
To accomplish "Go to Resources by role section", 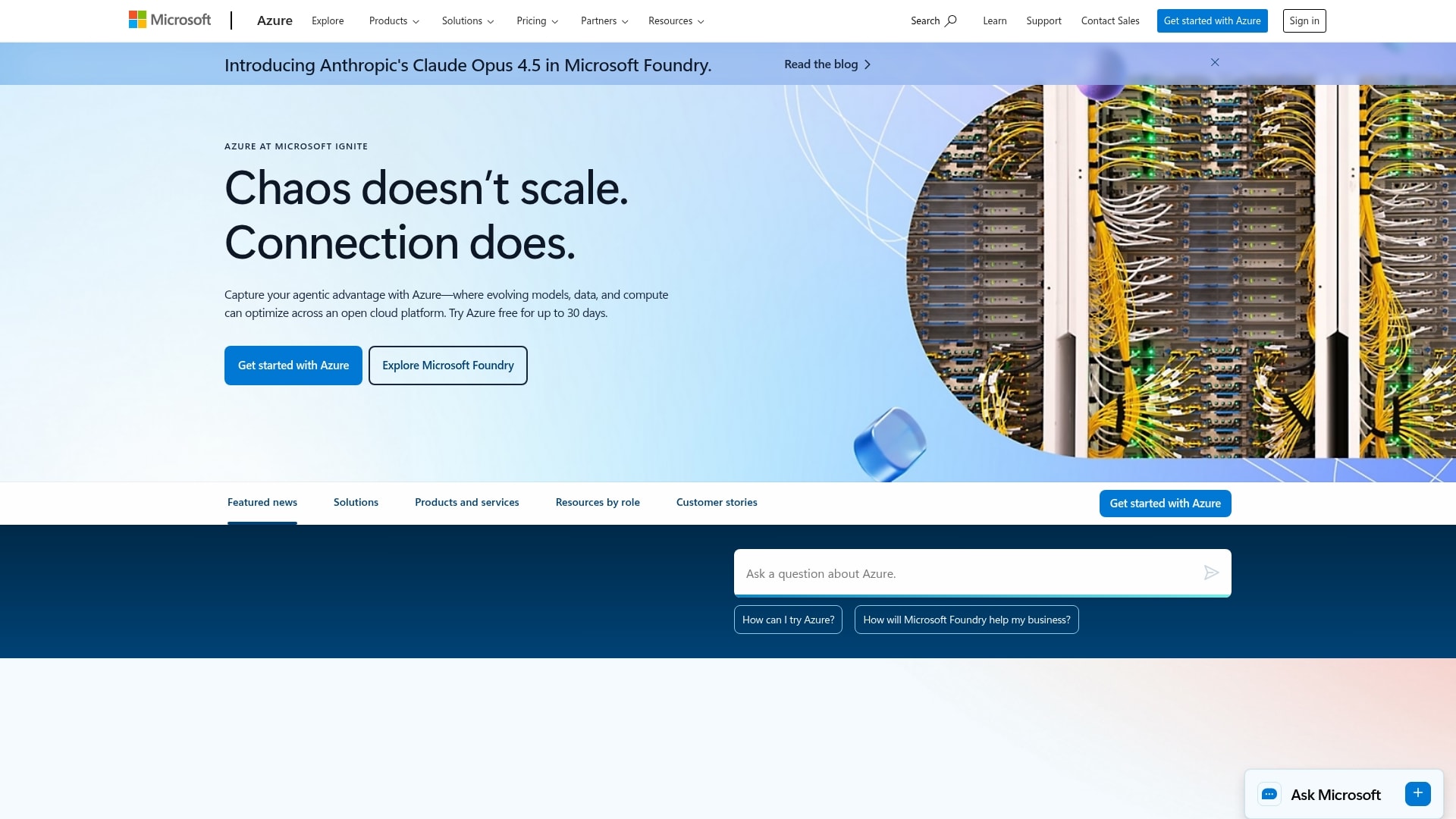I will [x=597, y=502].
